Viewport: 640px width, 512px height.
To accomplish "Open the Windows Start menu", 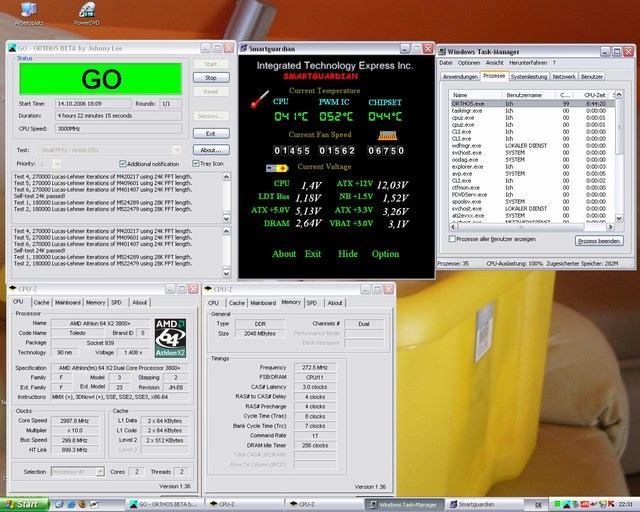I will pyautogui.click(x=24, y=504).
